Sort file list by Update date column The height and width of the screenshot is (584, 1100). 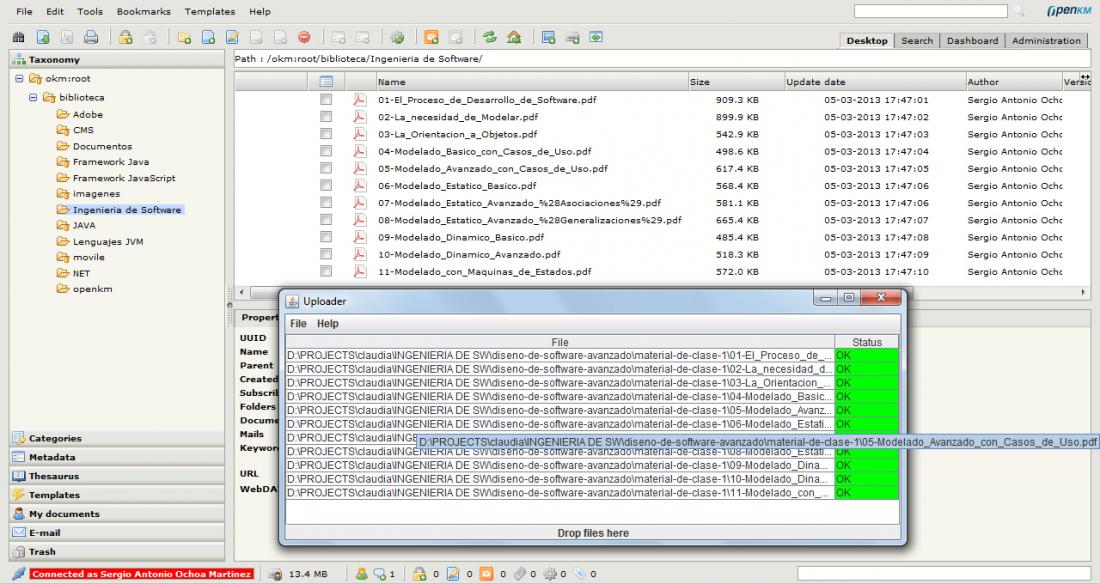coord(816,82)
